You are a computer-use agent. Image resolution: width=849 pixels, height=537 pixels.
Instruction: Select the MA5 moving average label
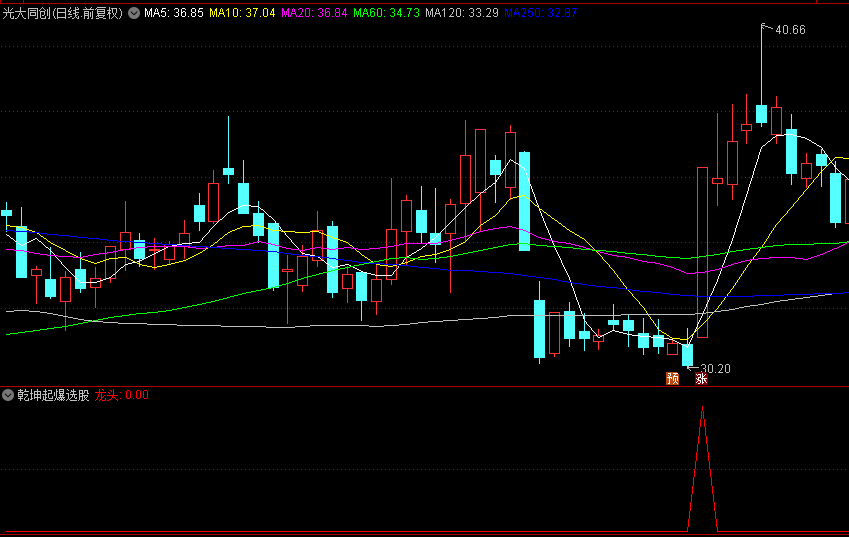173,13
